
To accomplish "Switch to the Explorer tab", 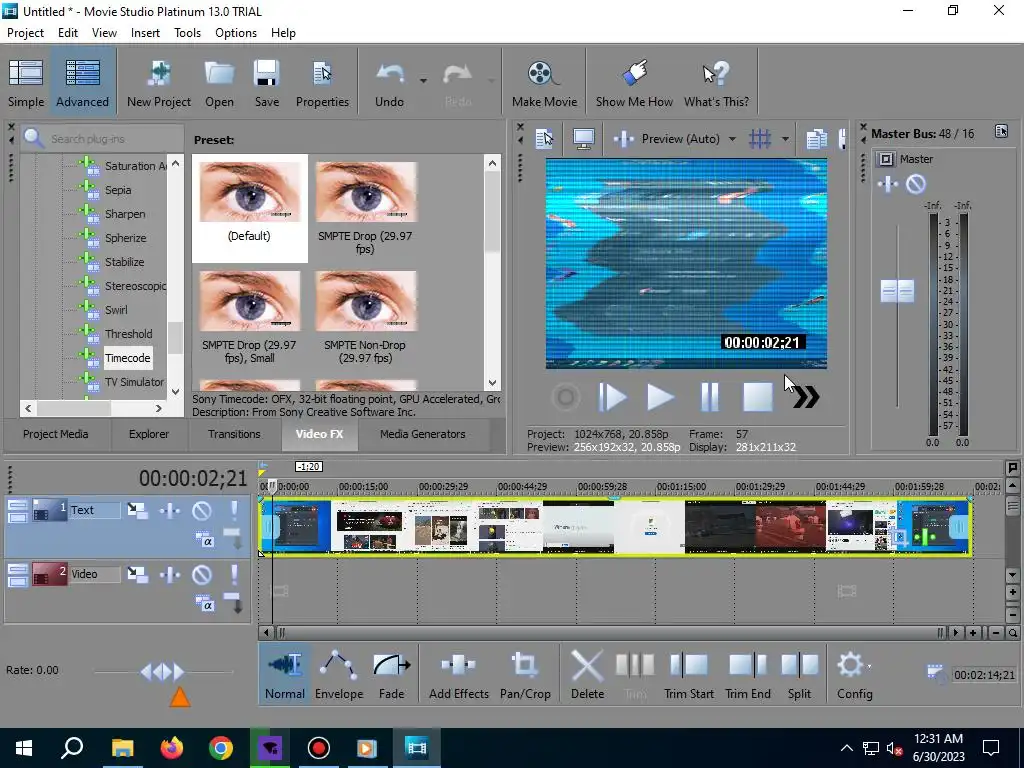I will (149, 434).
